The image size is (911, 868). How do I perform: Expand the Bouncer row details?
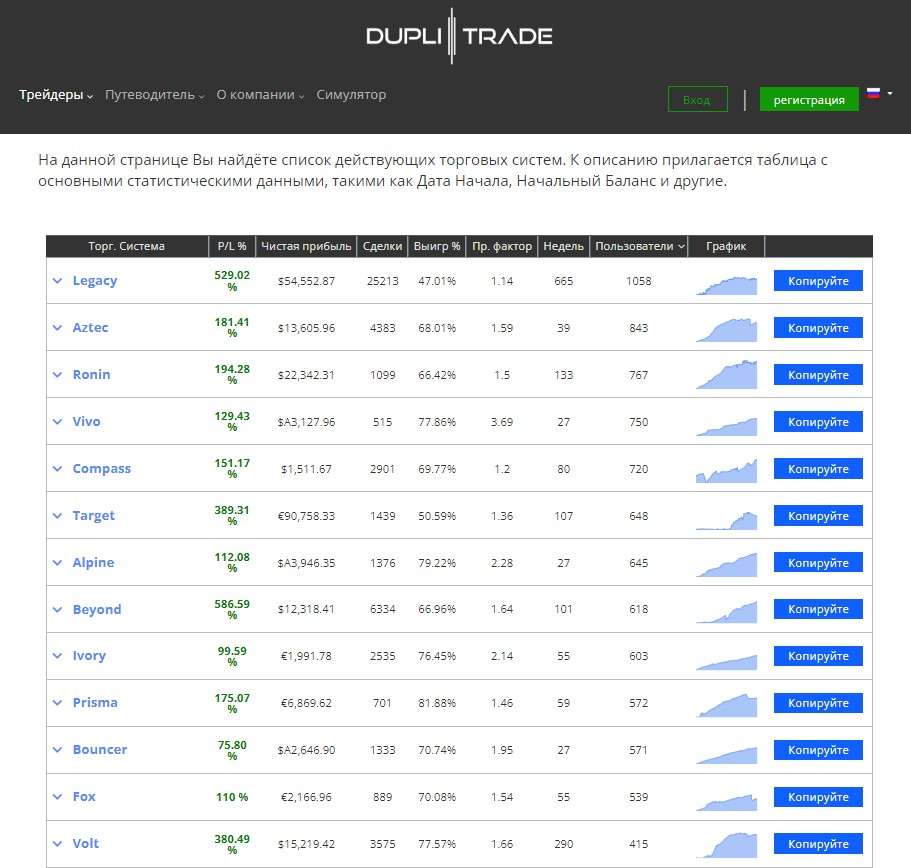(58, 750)
